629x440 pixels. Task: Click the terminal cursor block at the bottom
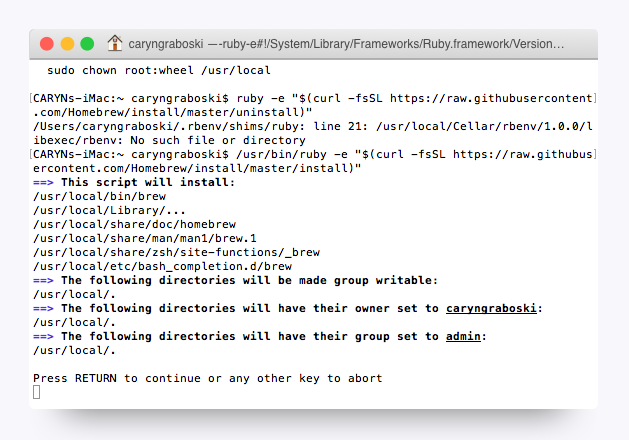[x=37, y=392]
